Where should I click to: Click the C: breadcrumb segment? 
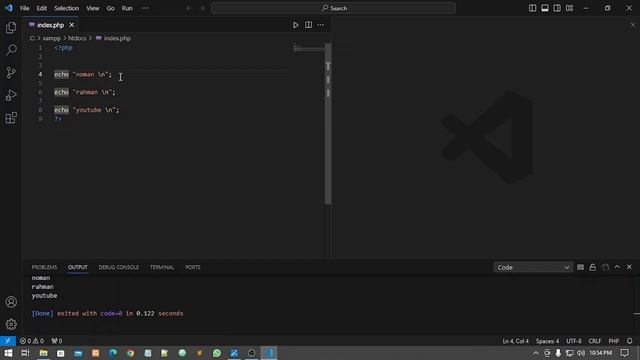coord(32,38)
